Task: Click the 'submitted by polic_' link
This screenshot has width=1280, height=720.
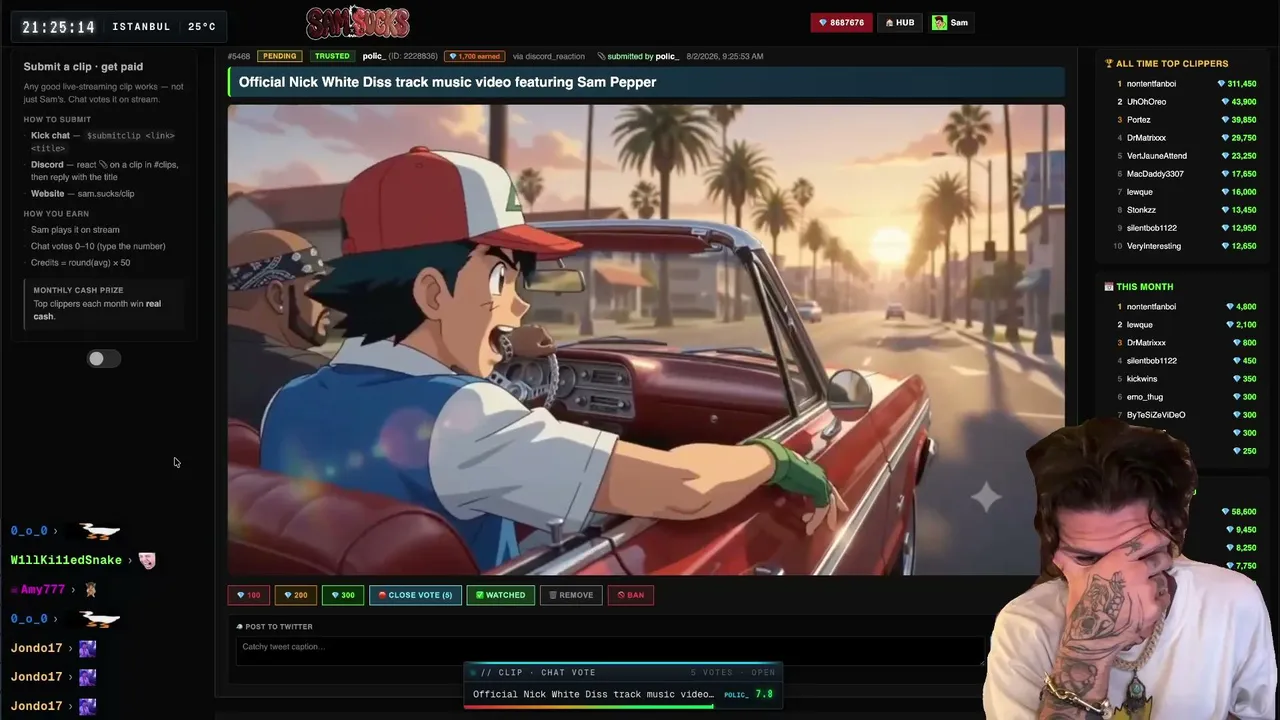Action: [x=643, y=56]
